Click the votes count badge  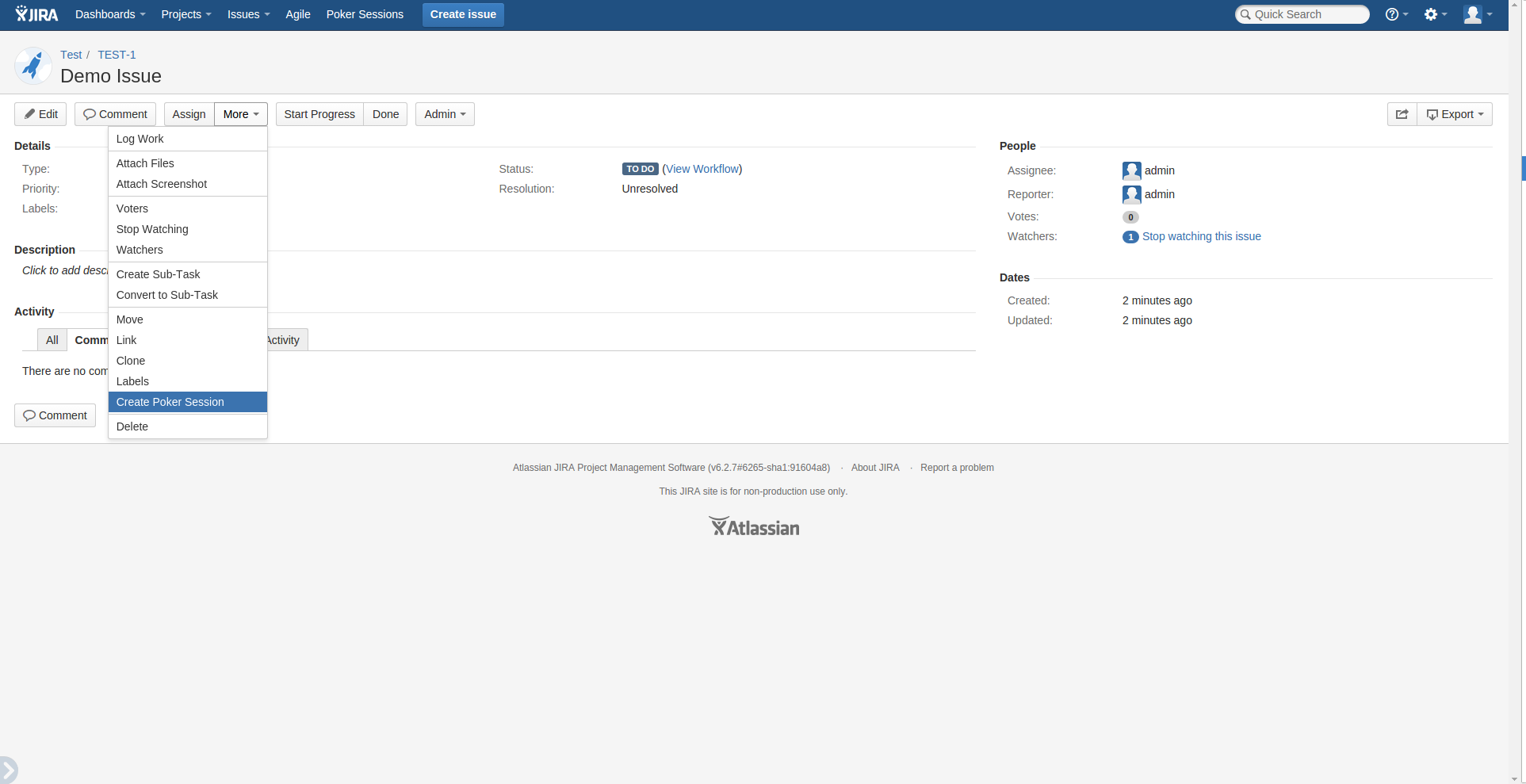(x=1130, y=217)
